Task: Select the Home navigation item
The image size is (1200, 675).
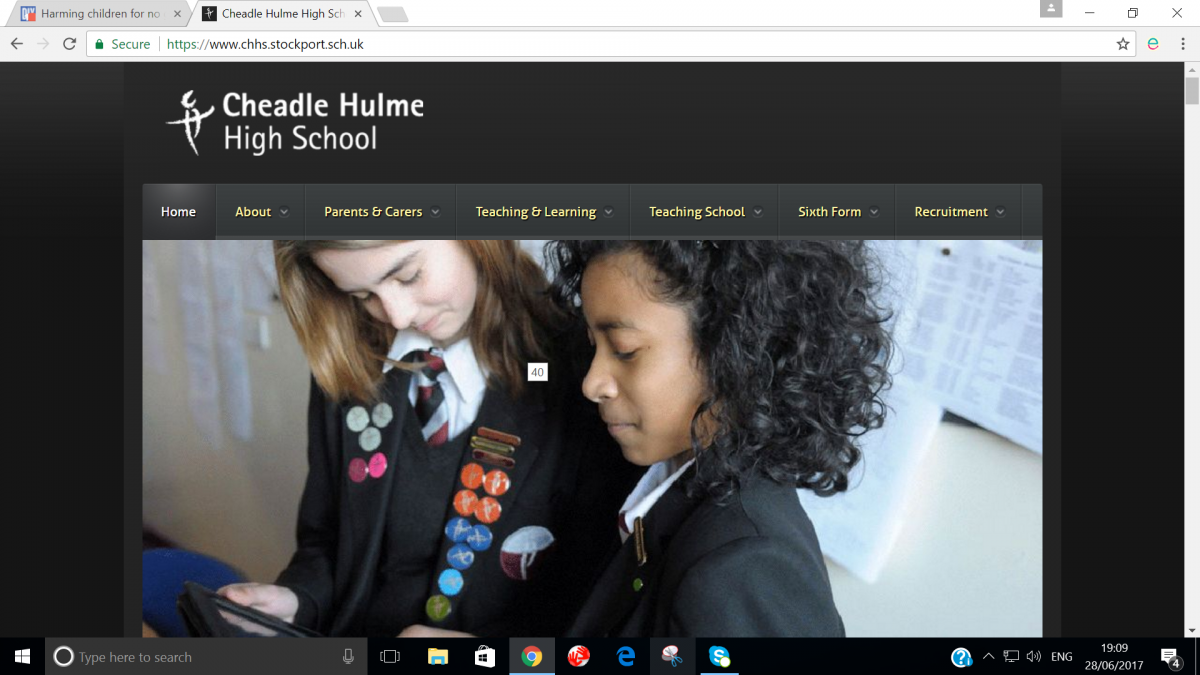Action: (178, 212)
